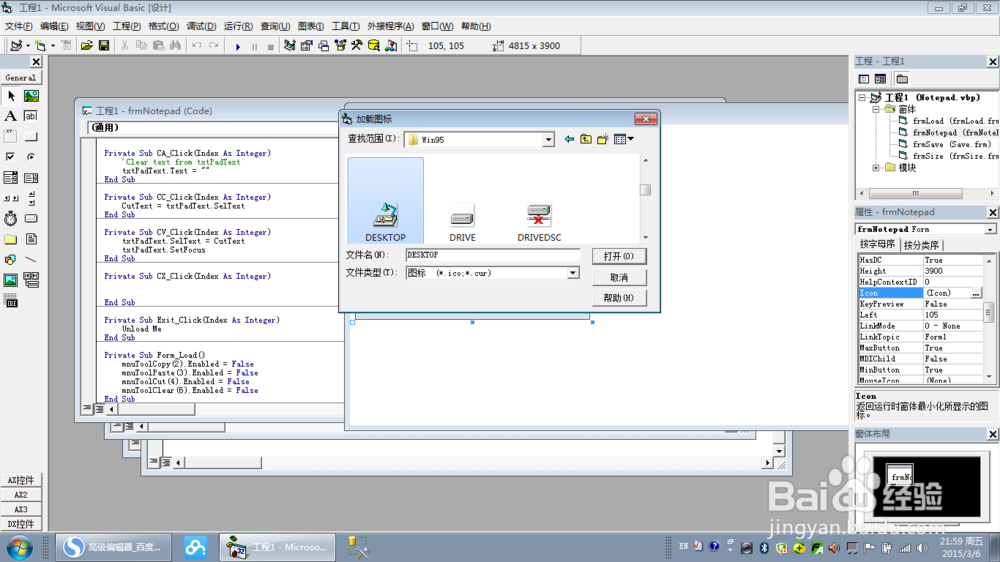Open the 调试(D) menu

pyautogui.click(x=201, y=26)
